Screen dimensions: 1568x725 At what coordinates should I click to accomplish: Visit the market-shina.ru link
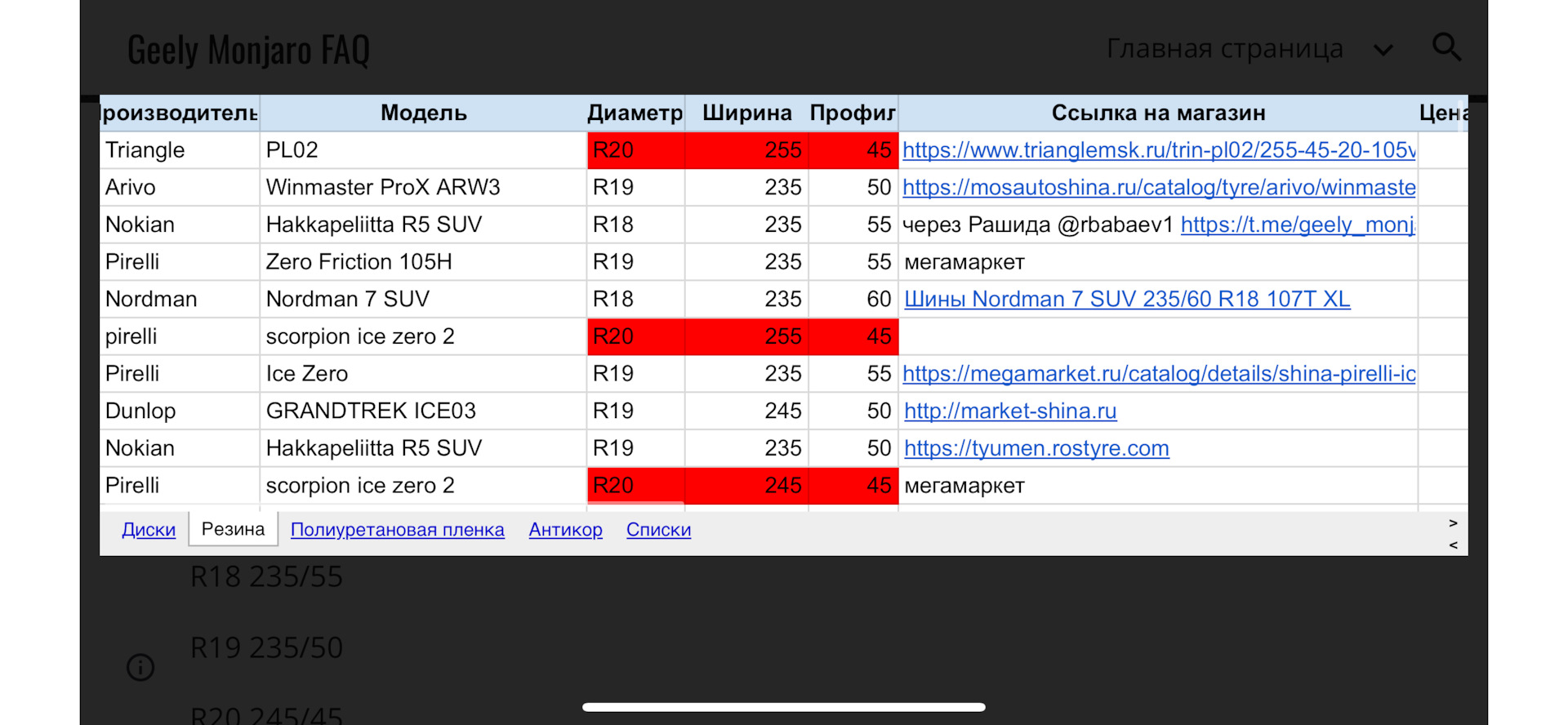[1009, 411]
